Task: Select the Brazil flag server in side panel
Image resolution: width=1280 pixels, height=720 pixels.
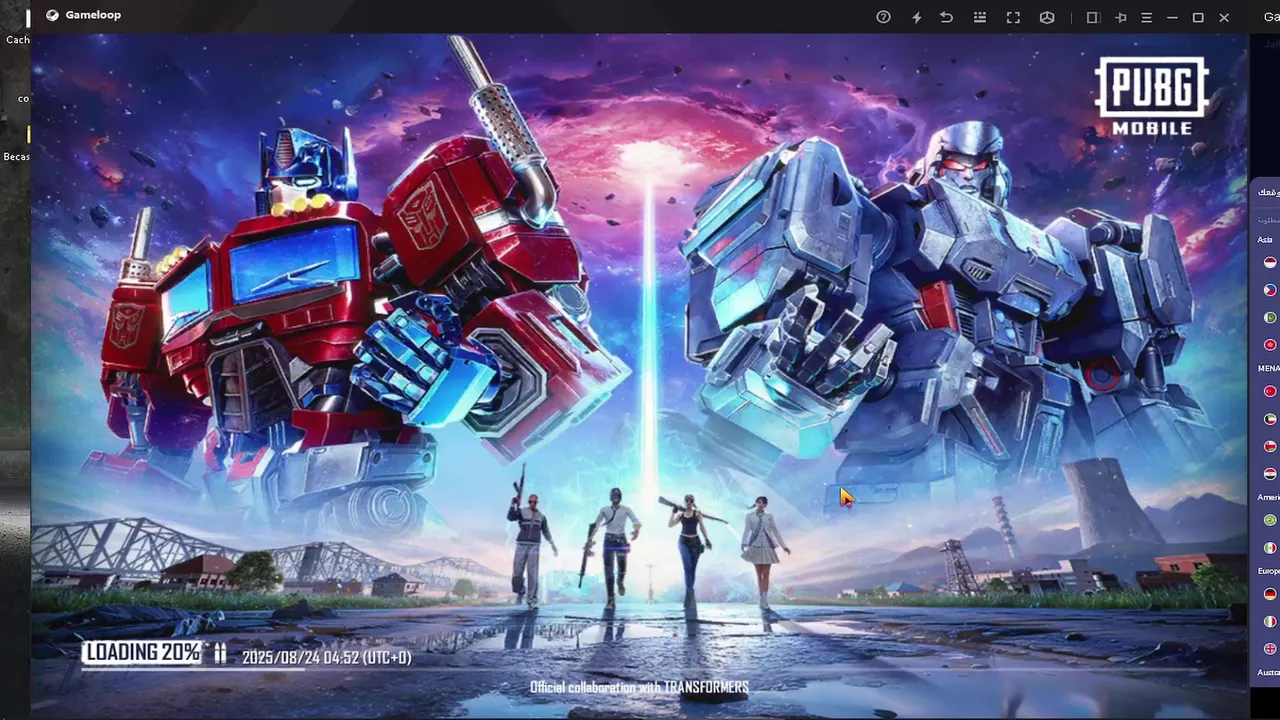Action: tap(1270, 520)
